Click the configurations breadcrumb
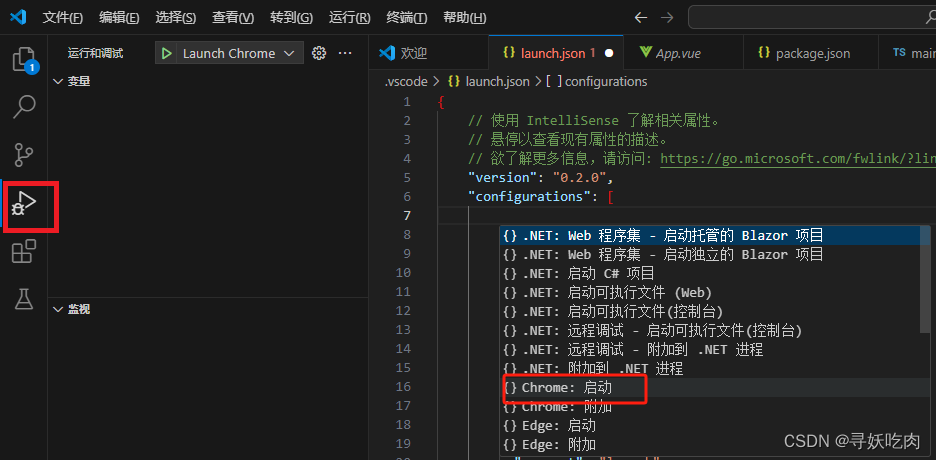Screen dimensions: 936x460 597,81
